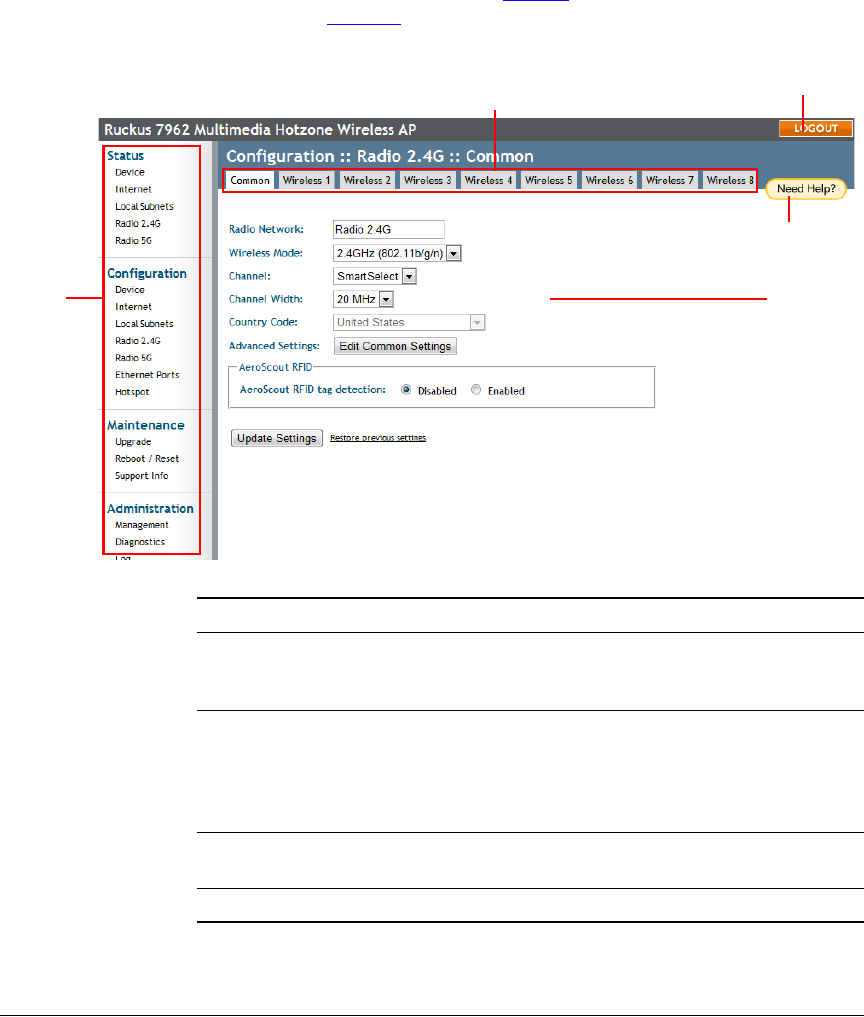Open Radio 2.4G under Configuration

pos(138,341)
